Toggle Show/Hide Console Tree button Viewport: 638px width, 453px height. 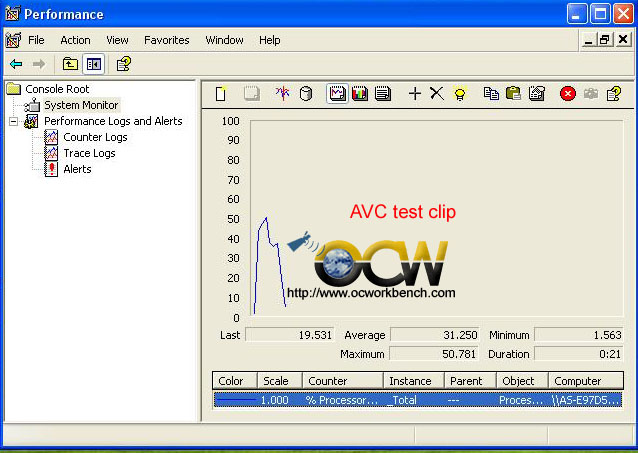pyautogui.click(x=94, y=64)
